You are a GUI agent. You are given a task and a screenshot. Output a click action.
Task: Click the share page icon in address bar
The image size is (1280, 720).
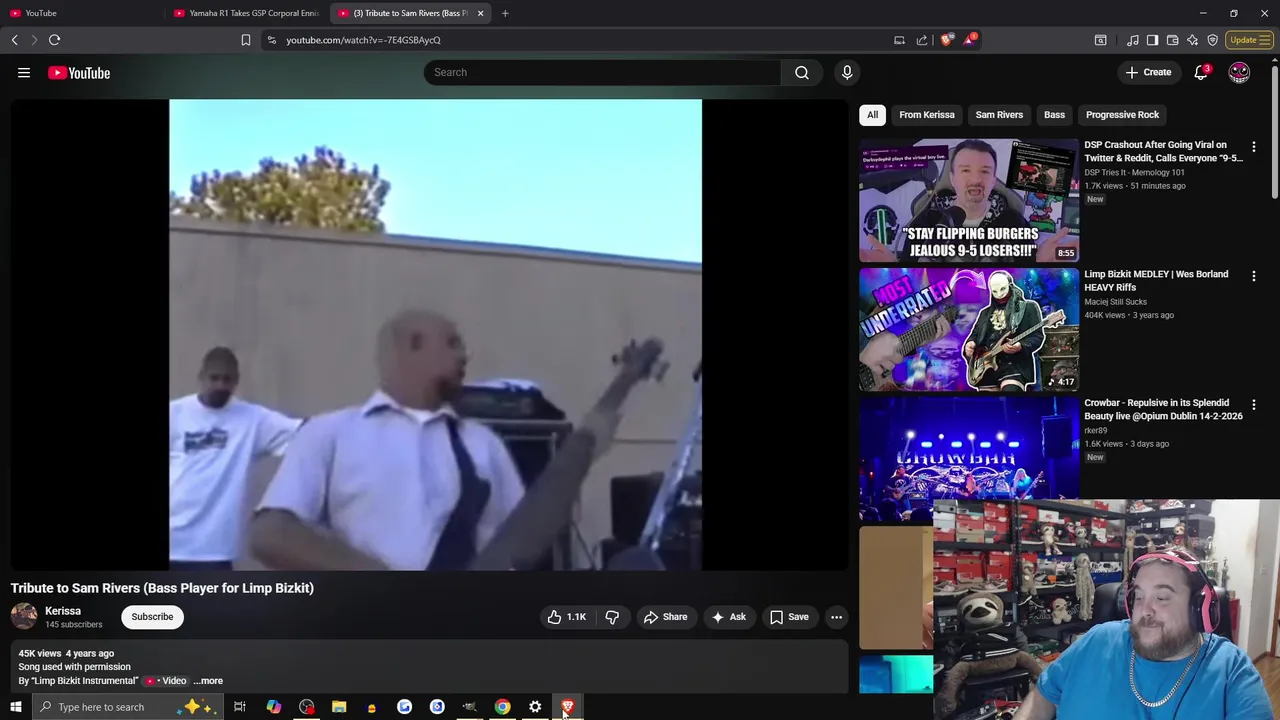tap(921, 40)
